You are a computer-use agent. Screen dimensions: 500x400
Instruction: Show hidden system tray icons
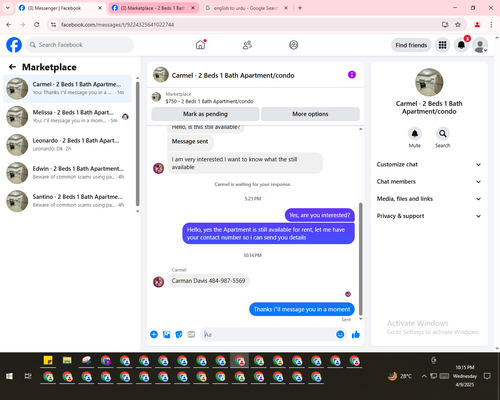tap(424, 376)
